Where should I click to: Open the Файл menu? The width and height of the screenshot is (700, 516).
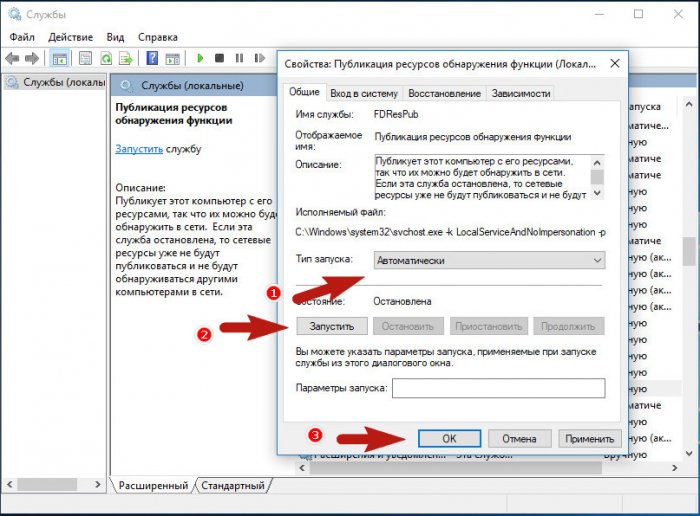22,37
